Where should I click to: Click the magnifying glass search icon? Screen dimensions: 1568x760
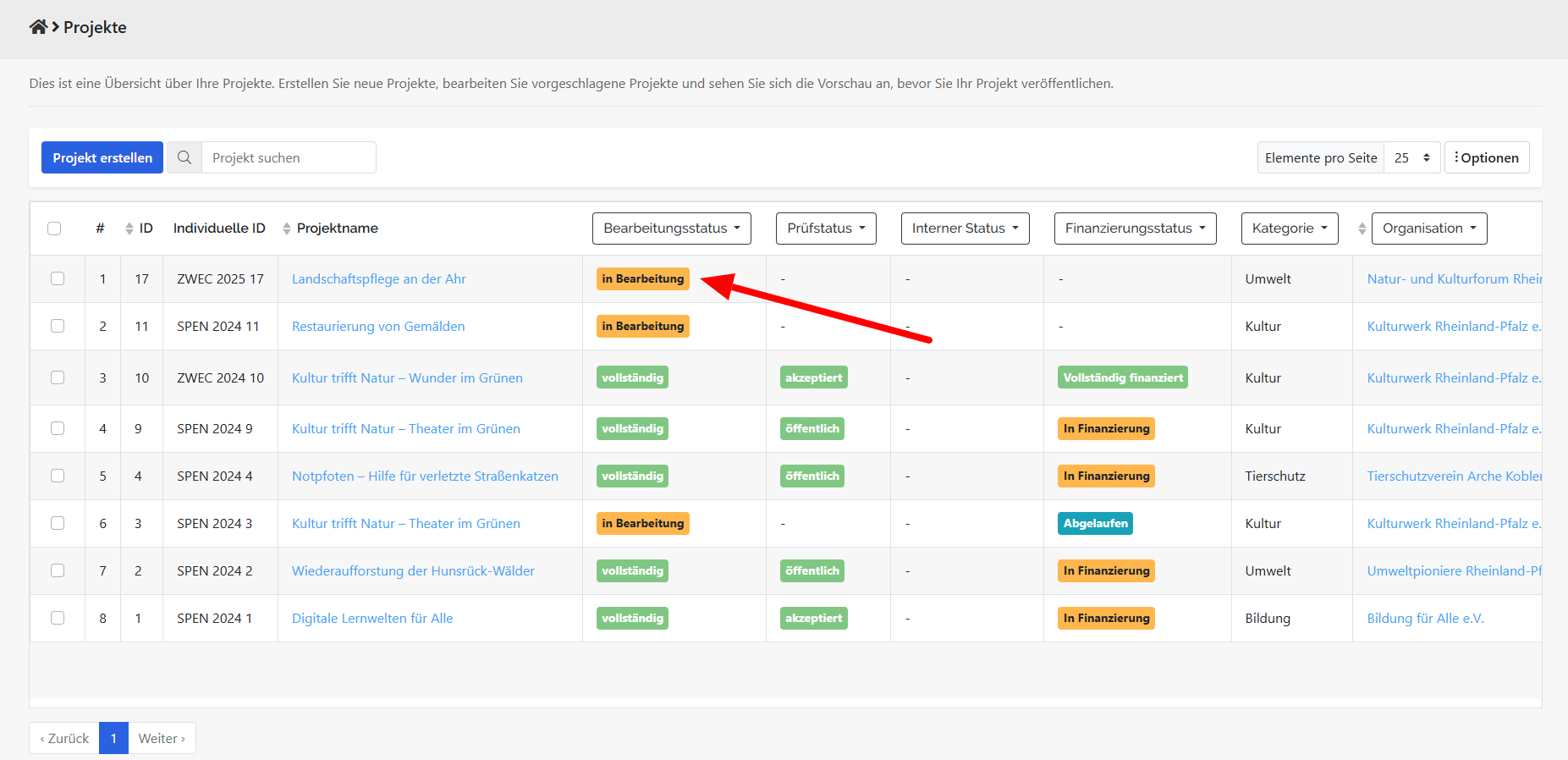184,157
